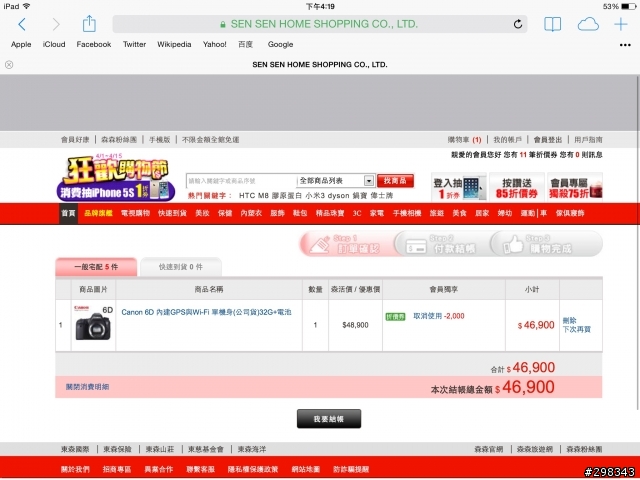Select 手機相機 in the nav bar
Screen dimensions: 640x480
(x=407, y=213)
